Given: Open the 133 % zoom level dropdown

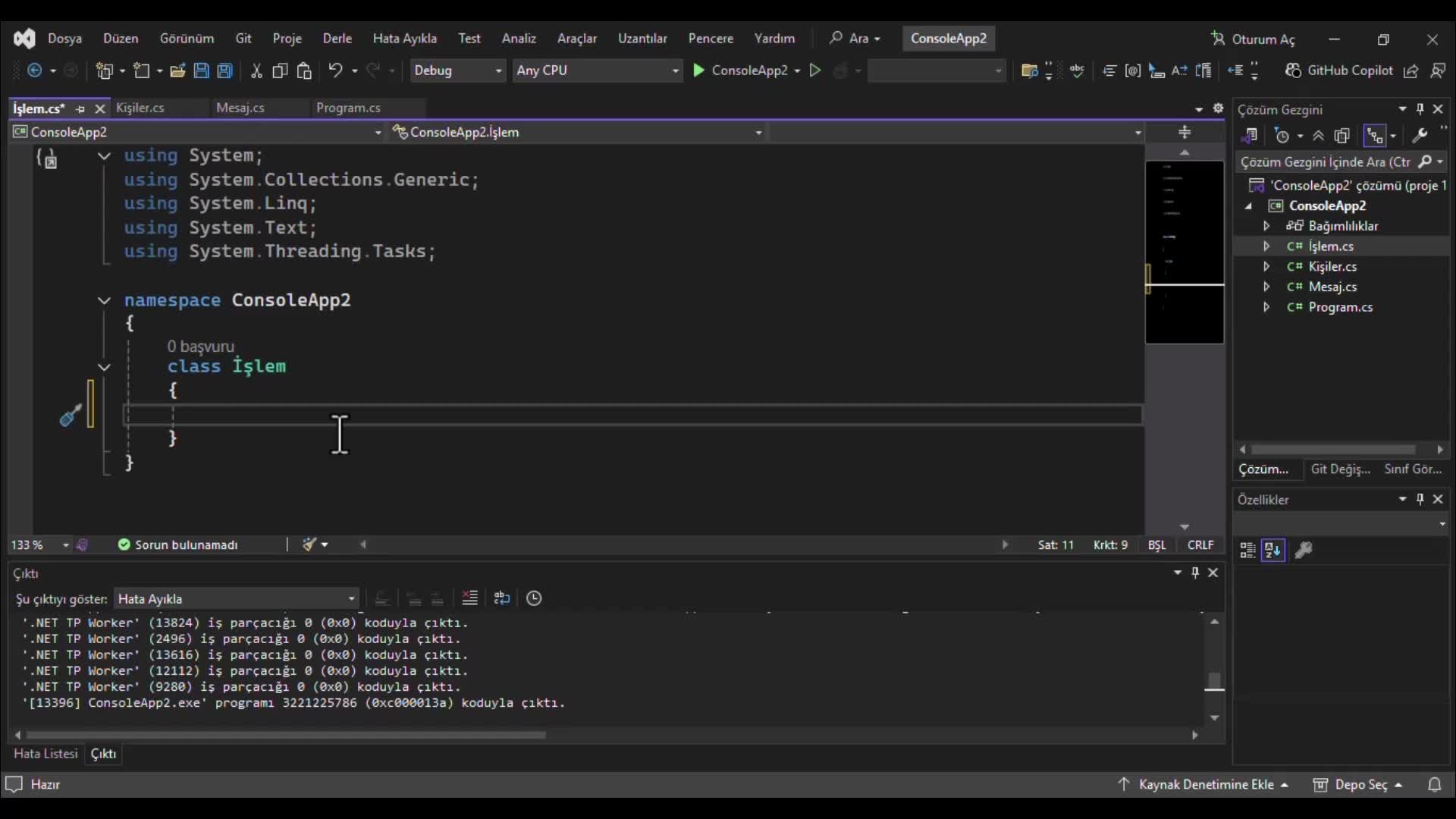Looking at the screenshot, I should pyautogui.click(x=40, y=544).
